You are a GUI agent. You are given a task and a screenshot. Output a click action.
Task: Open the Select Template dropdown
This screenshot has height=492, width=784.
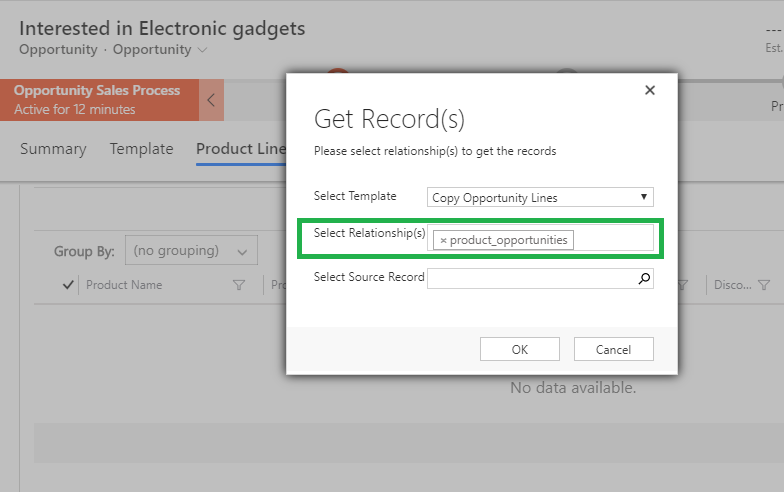540,197
